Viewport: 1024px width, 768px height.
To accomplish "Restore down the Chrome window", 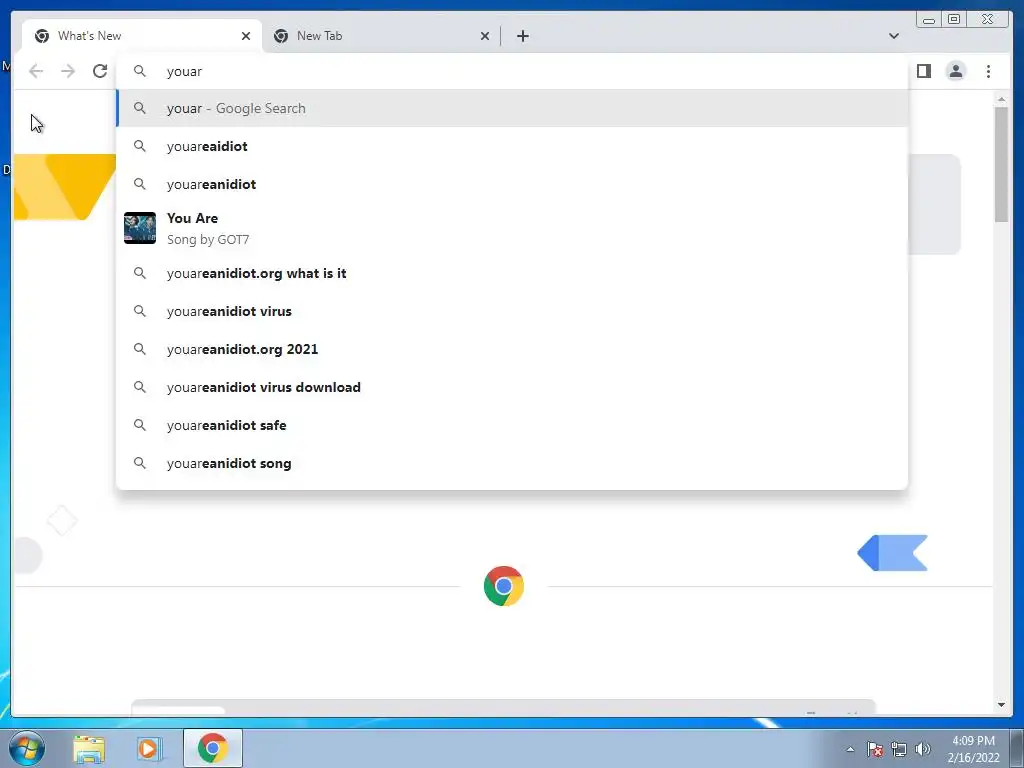I will [x=953, y=20].
